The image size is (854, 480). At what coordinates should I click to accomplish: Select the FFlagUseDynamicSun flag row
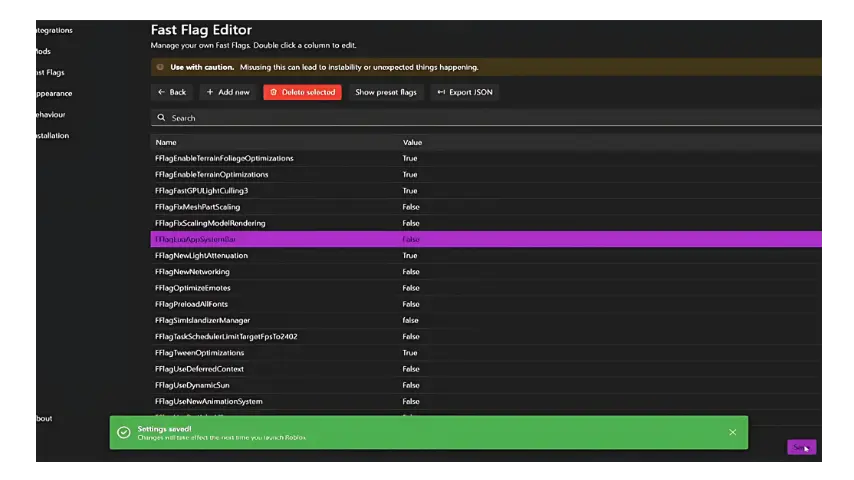click(192, 385)
